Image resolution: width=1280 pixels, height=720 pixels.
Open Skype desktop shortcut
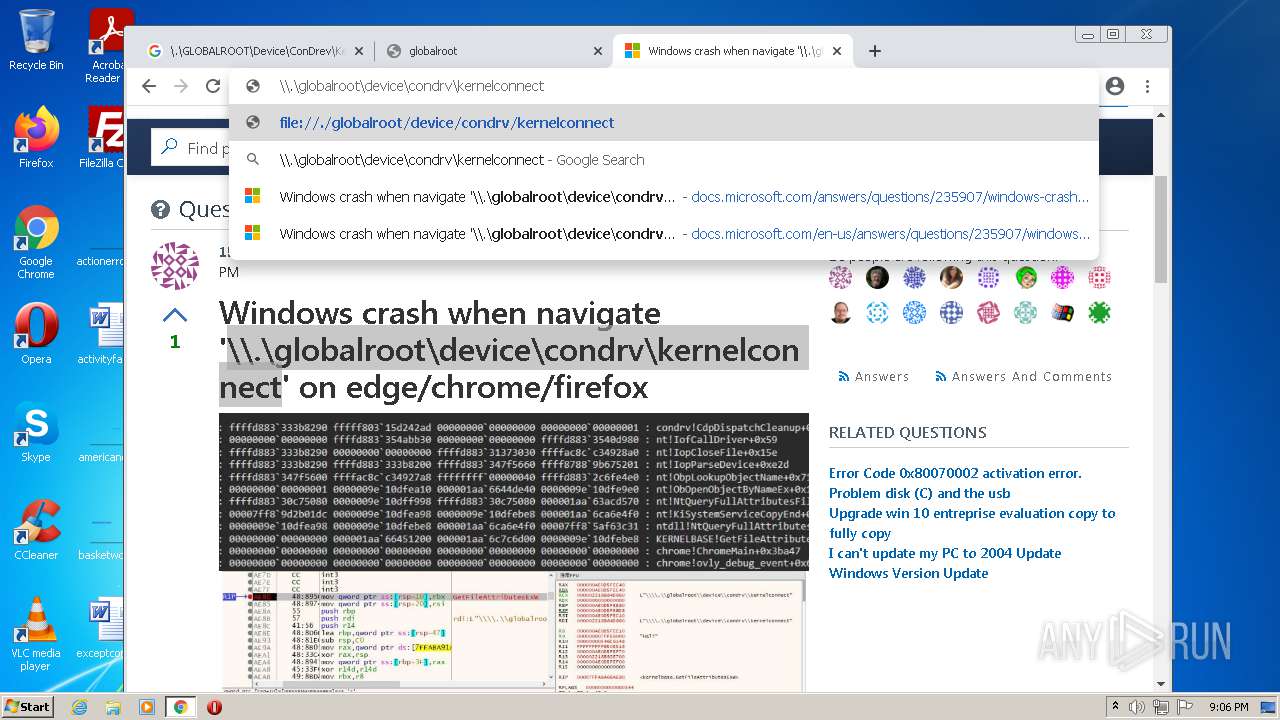(36, 432)
